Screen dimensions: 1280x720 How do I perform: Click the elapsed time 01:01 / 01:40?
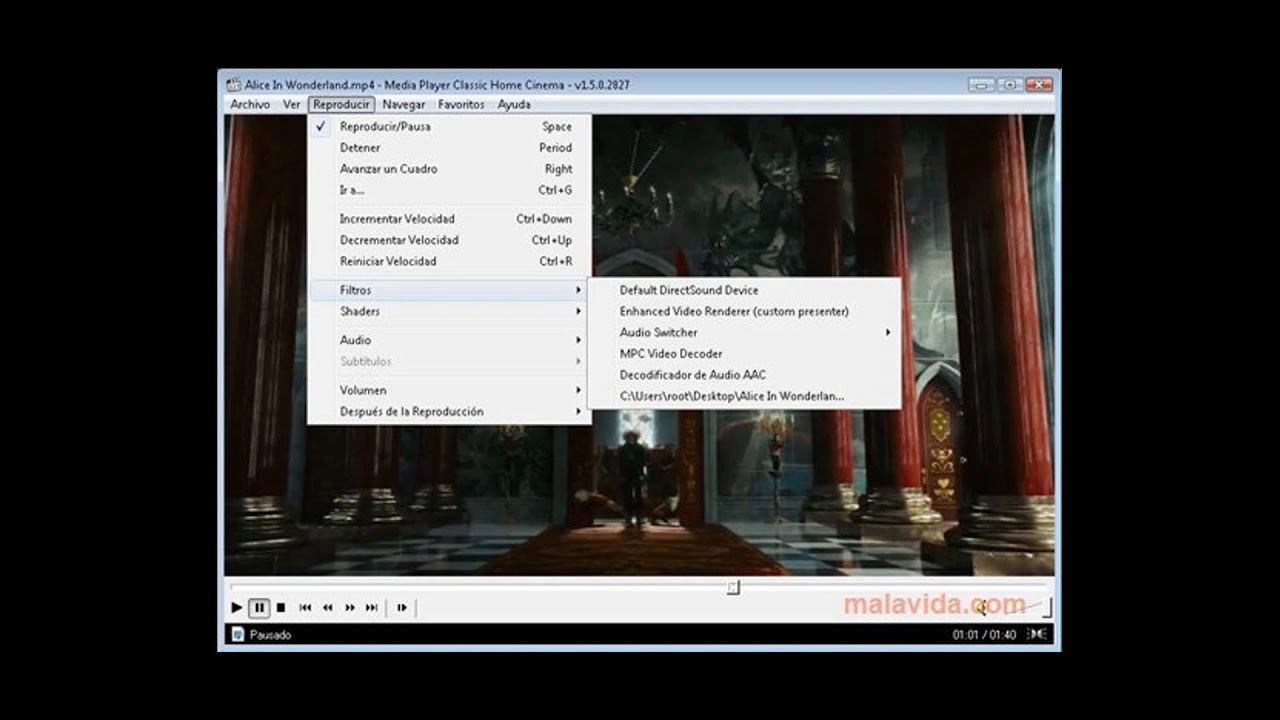(x=984, y=634)
